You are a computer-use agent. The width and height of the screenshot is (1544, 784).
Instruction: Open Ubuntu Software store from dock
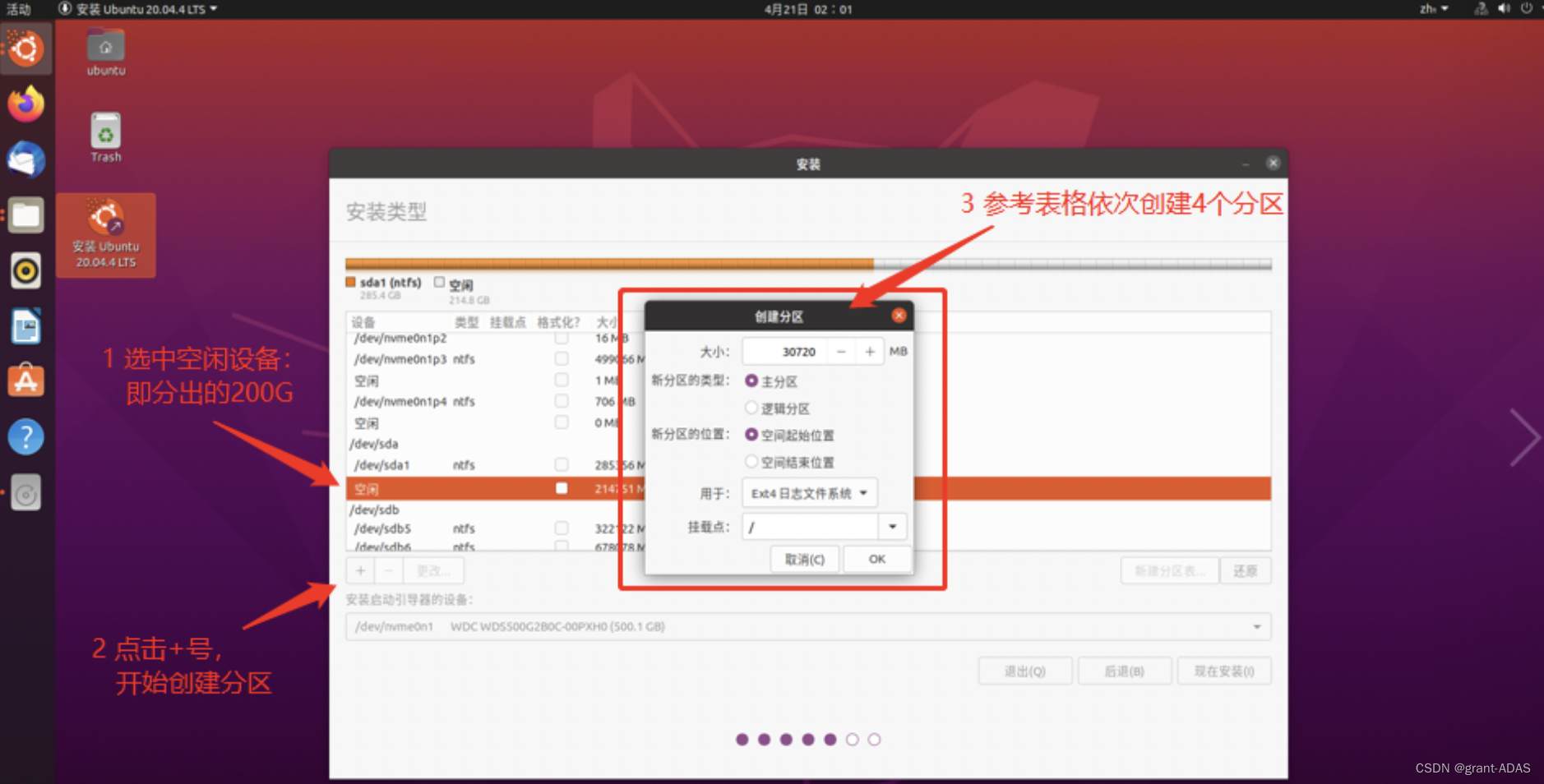point(25,382)
